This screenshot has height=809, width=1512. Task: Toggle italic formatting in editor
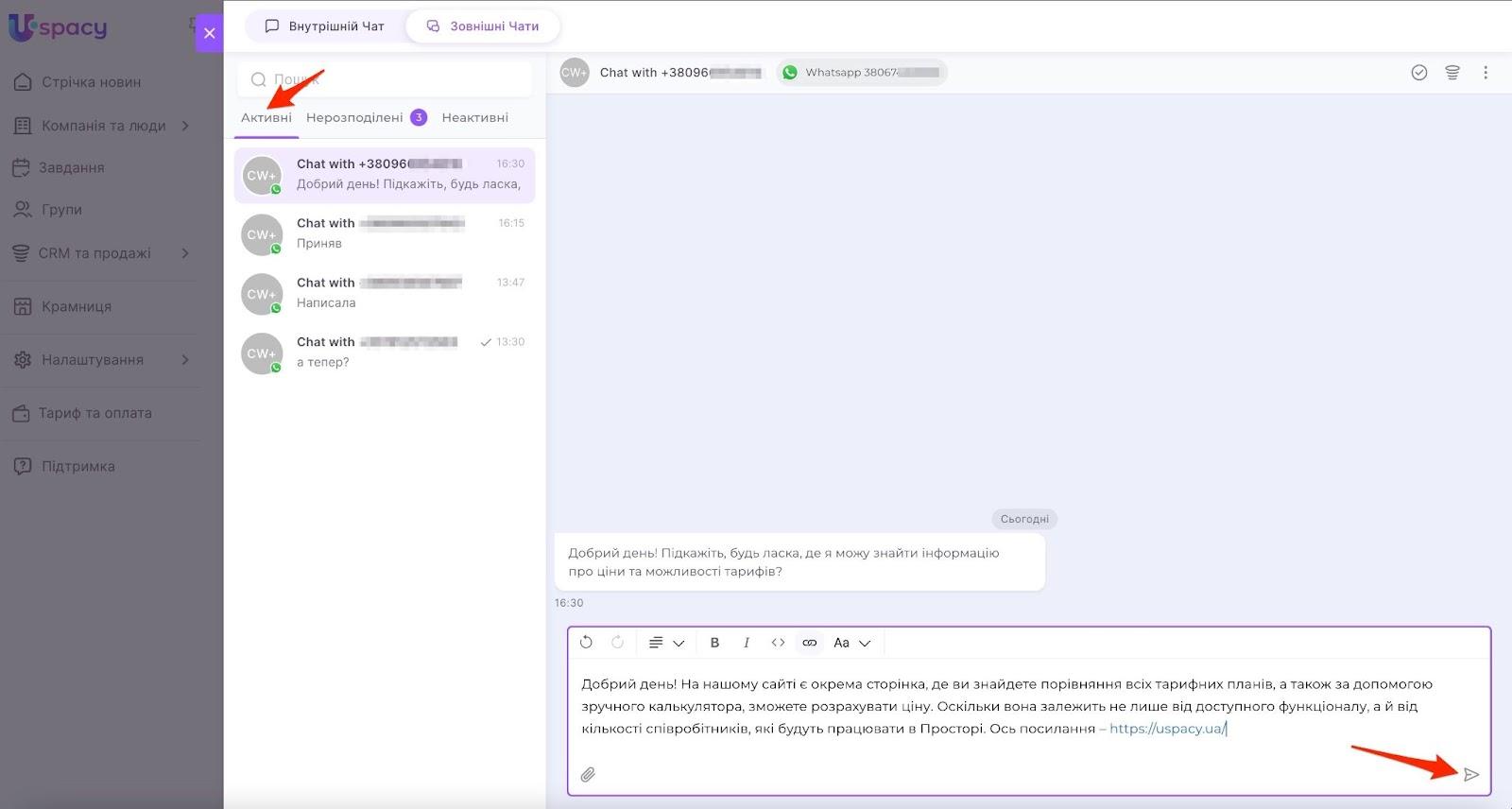coord(747,643)
